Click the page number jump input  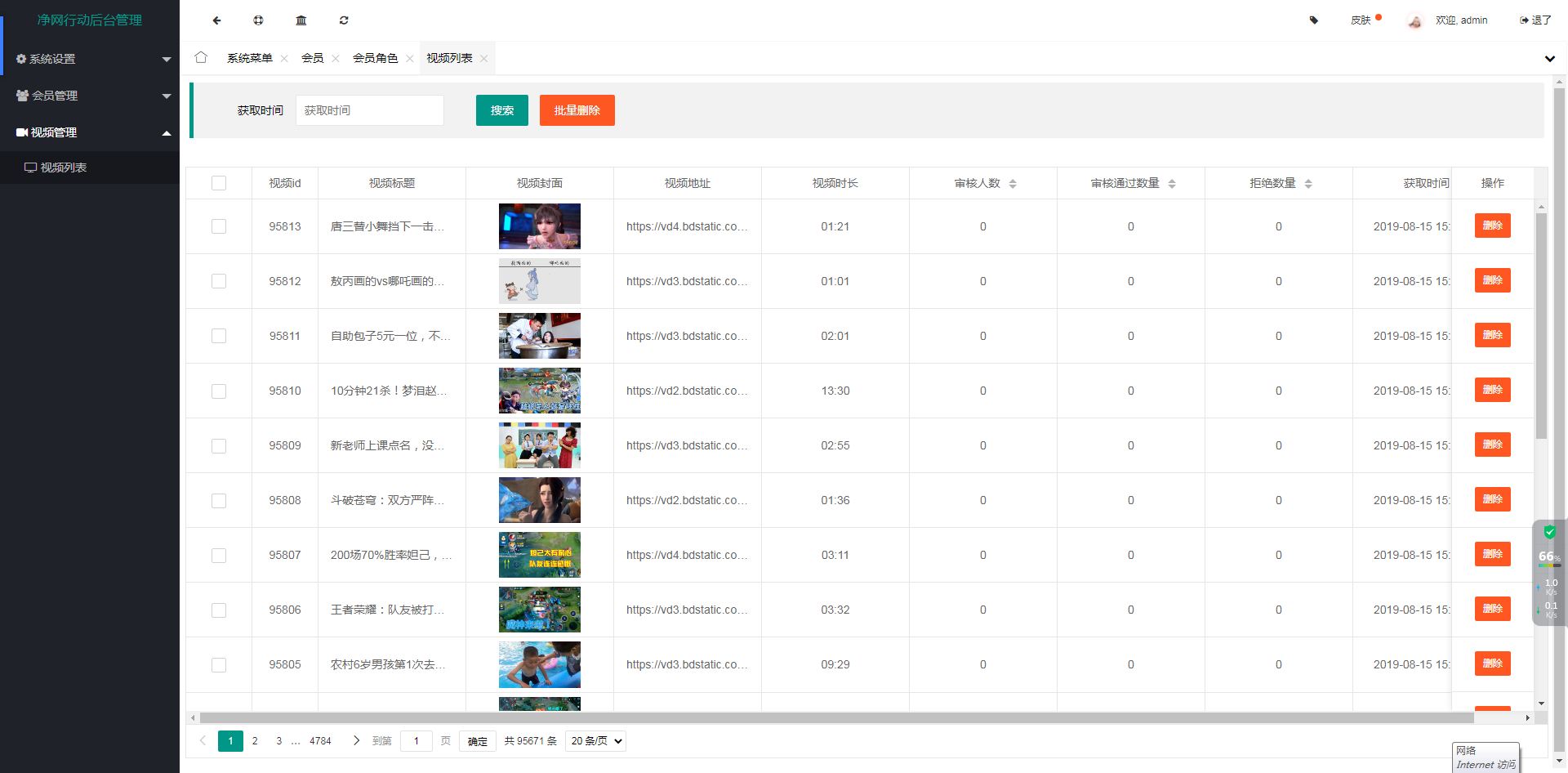(x=416, y=741)
